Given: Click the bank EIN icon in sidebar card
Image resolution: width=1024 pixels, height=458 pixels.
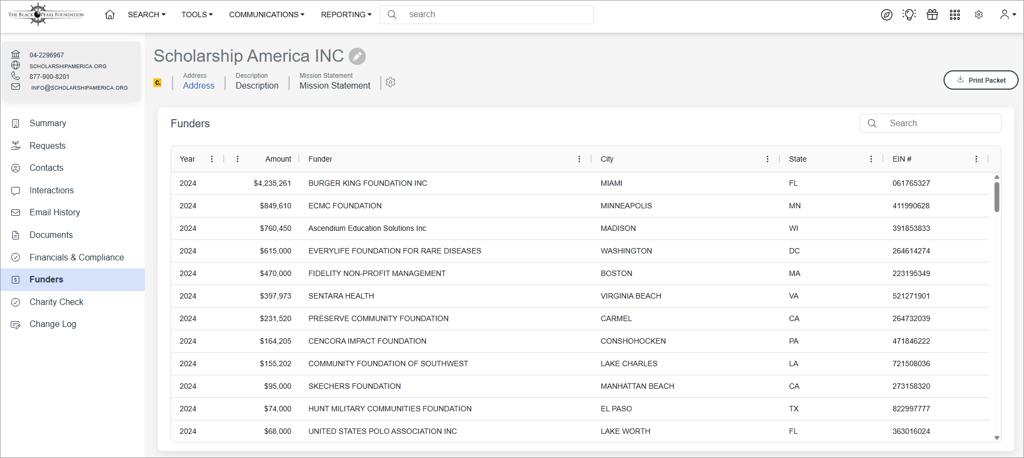Looking at the screenshot, I should click(16, 55).
